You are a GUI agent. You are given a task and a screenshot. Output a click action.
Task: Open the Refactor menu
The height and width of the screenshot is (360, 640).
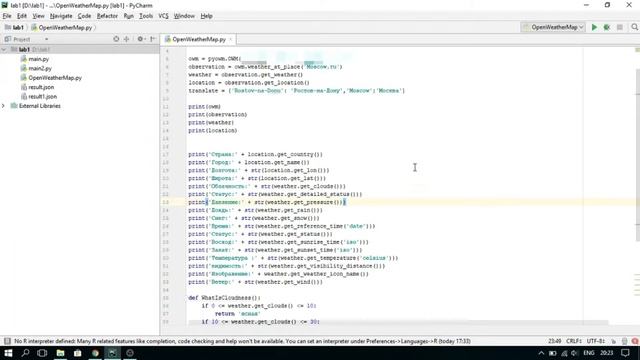[x=107, y=16]
